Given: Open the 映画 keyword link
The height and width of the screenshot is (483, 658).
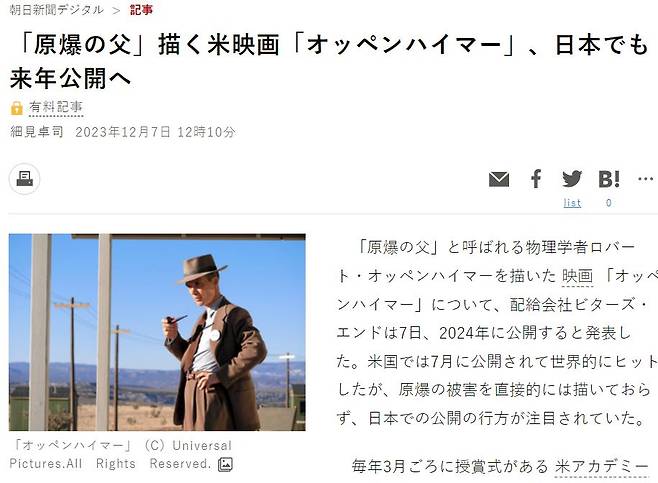Looking at the screenshot, I should (x=577, y=276).
